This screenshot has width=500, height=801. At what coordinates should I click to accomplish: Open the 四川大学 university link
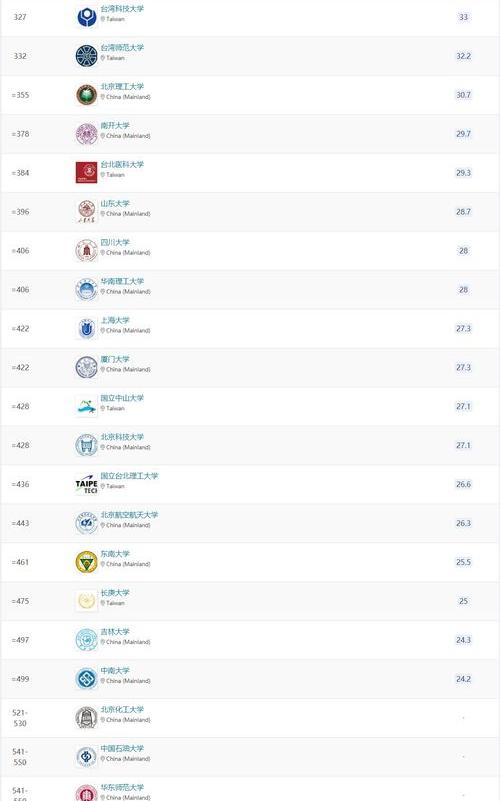(115, 242)
